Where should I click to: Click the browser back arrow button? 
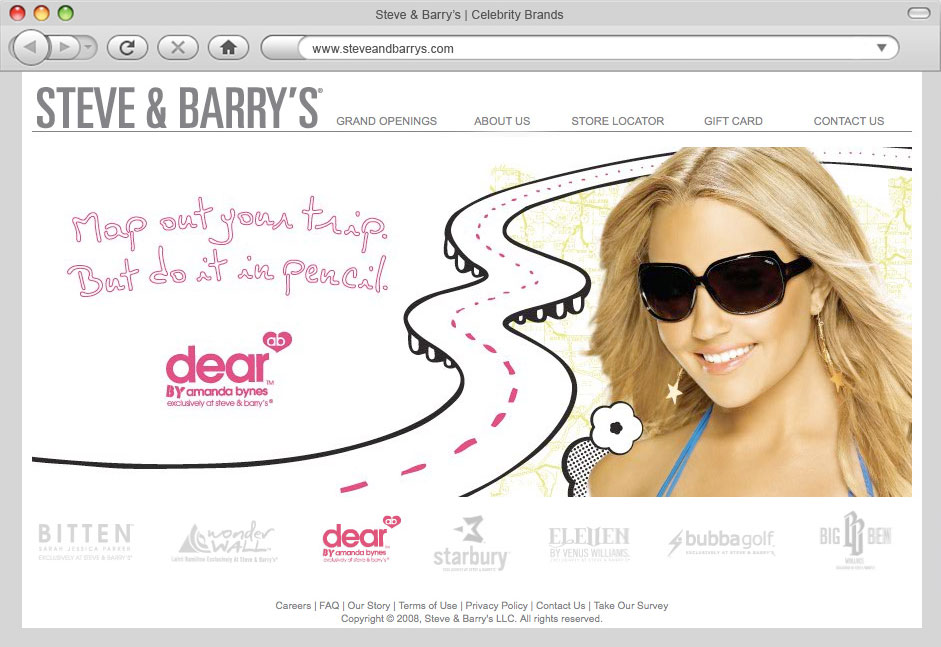(30, 47)
